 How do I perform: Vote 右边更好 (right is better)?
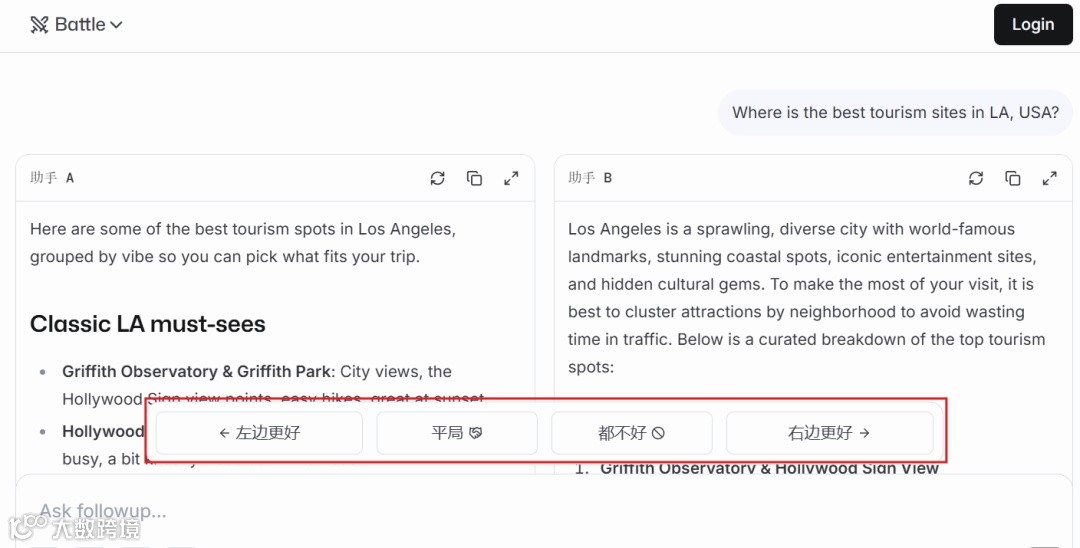(x=829, y=433)
